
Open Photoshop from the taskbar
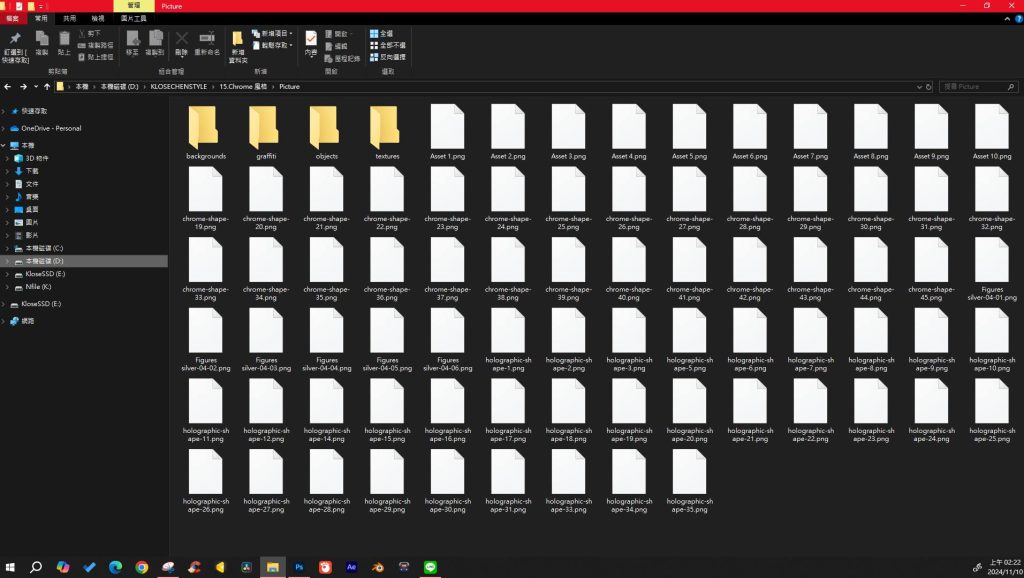[x=299, y=567]
